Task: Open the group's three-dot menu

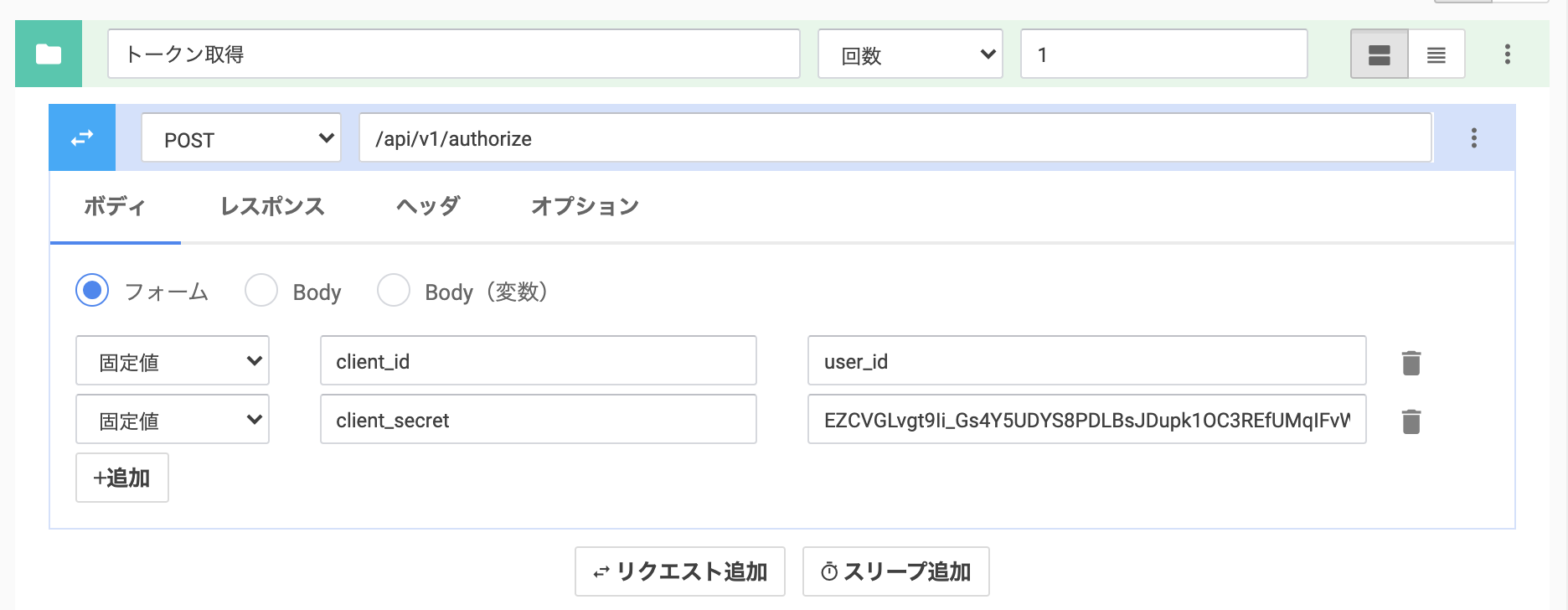Action: [x=1508, y=54]
